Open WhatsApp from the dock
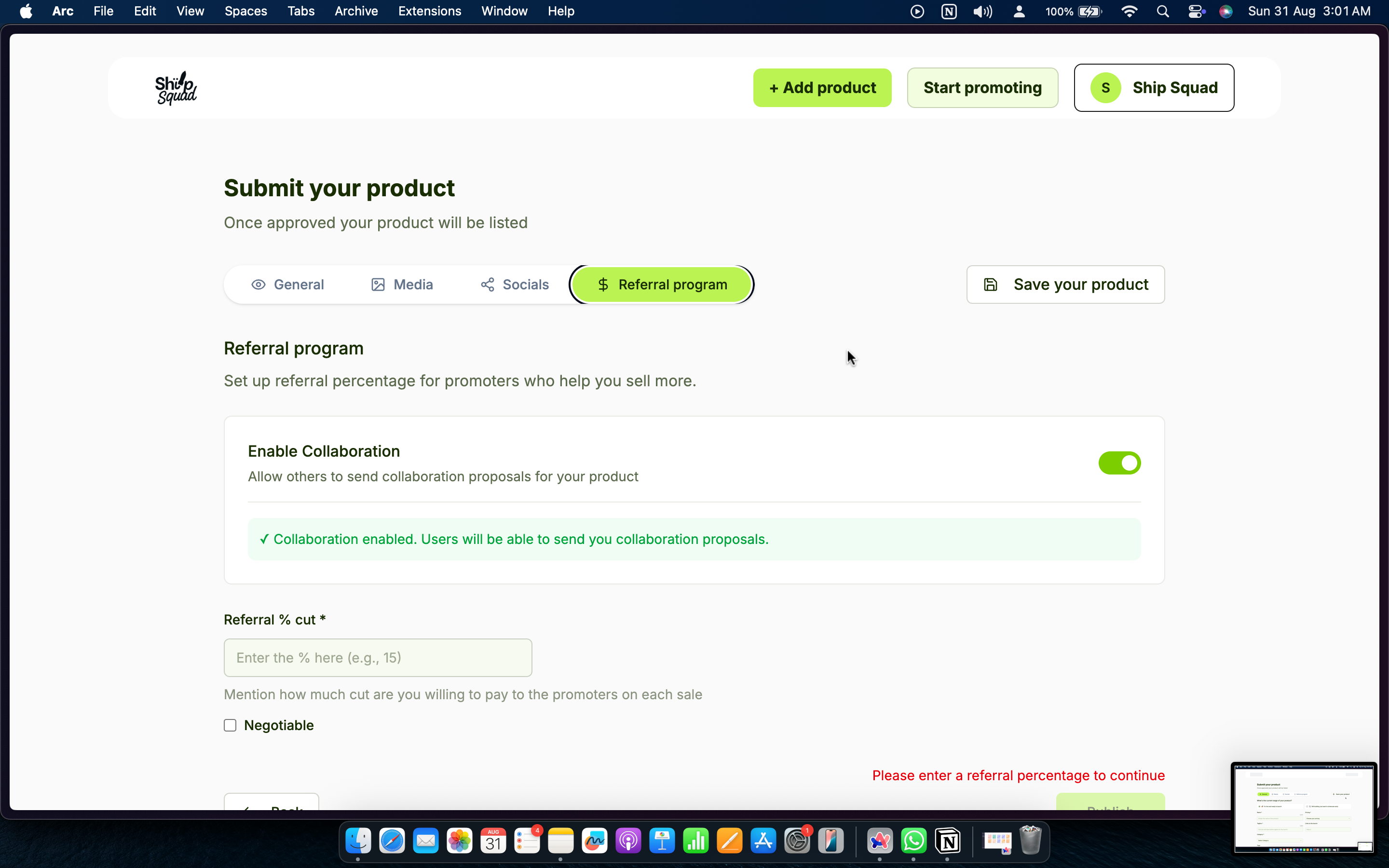This screenshot has height=868, width=1389. coord(913,841)
